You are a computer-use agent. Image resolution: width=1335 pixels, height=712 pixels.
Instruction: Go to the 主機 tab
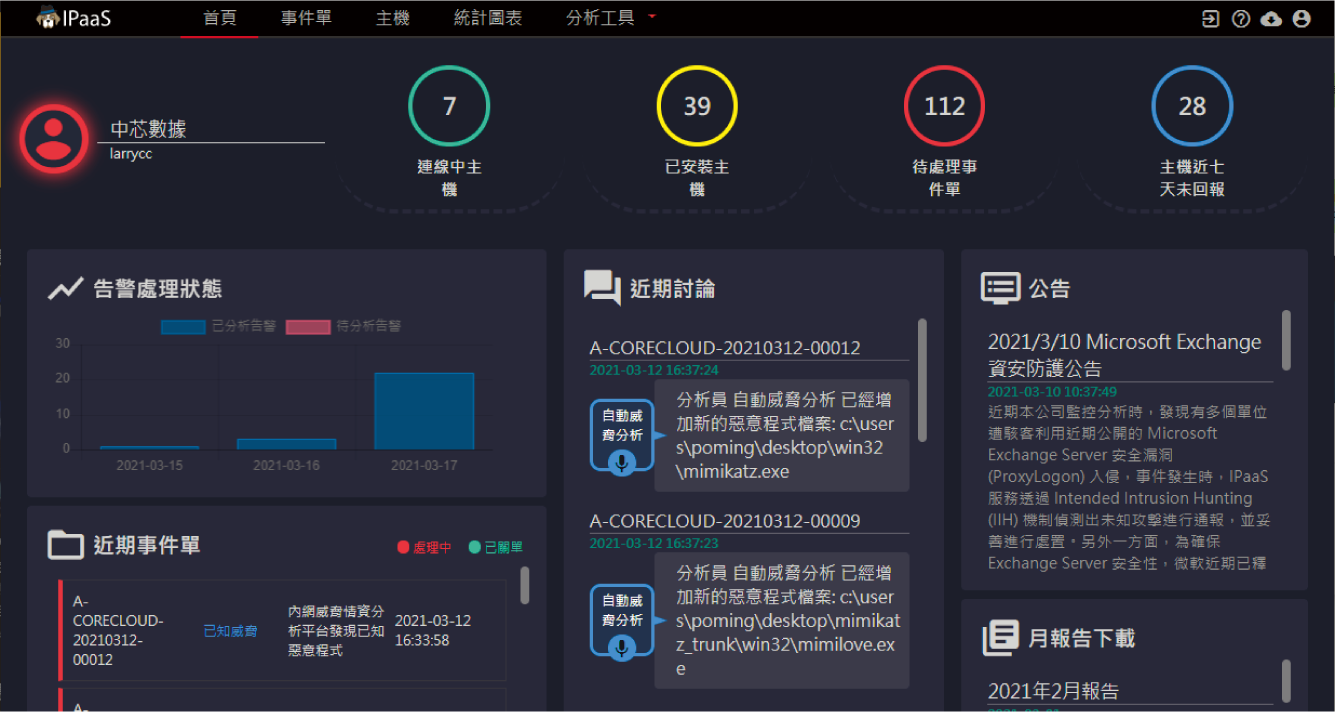pyautogui.click(x=392, y=18)
